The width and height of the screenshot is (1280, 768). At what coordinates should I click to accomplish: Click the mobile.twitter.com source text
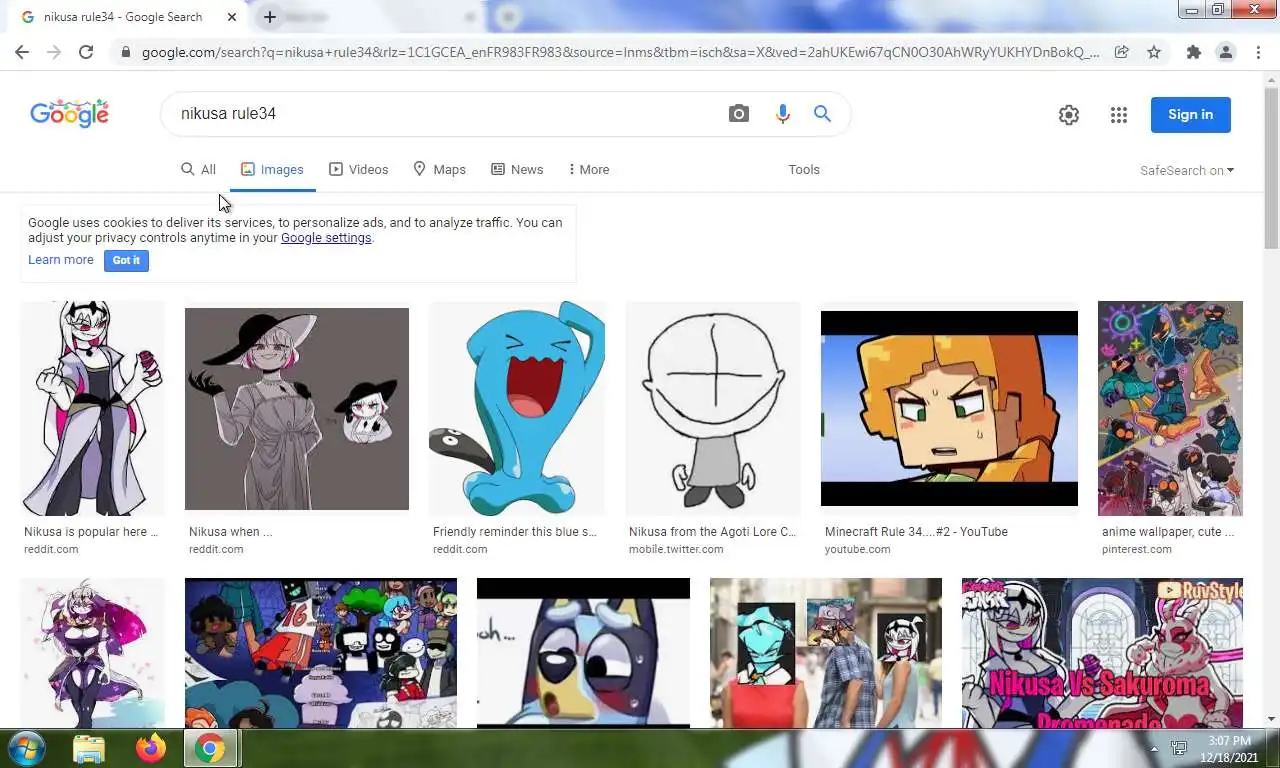click(x=676, y=549)
